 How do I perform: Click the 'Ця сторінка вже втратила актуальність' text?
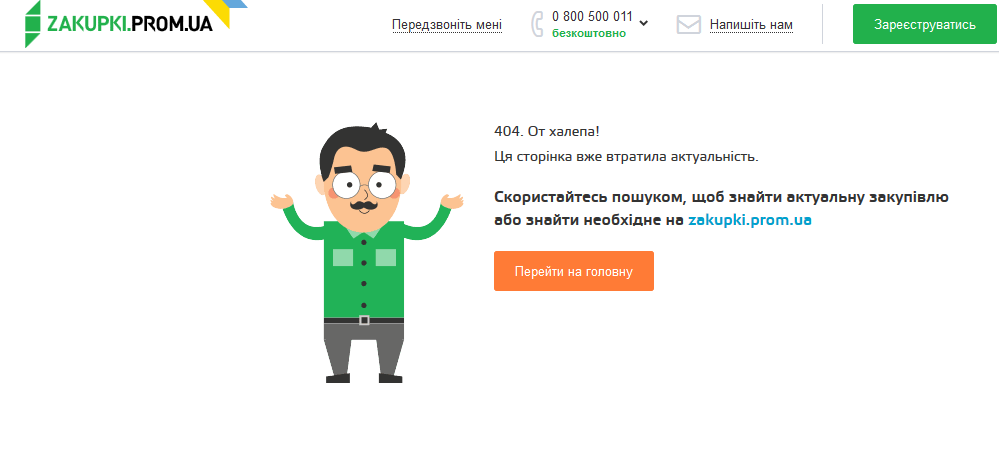pyautogui.click(x=626, y=157)
